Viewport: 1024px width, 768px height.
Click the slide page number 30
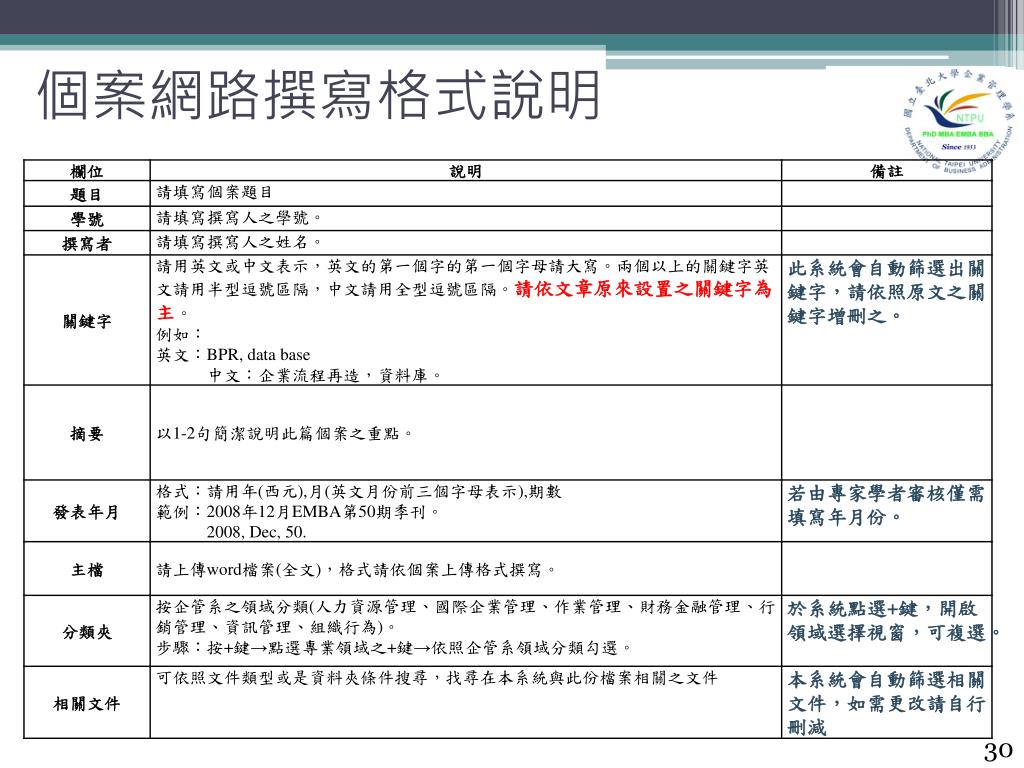coord(998,752)
